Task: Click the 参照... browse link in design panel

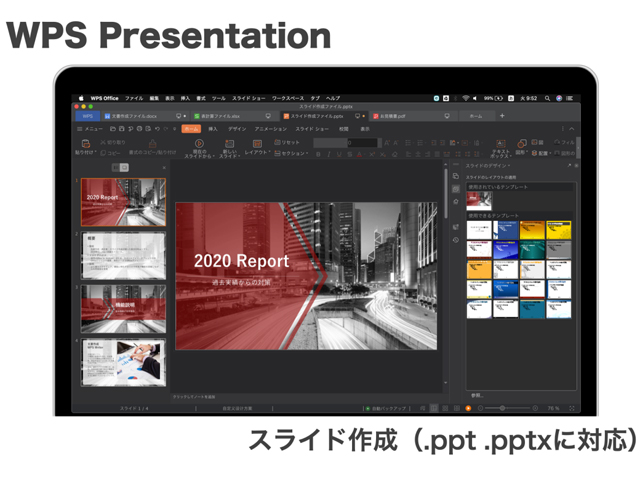Action: tap(477, 396)
